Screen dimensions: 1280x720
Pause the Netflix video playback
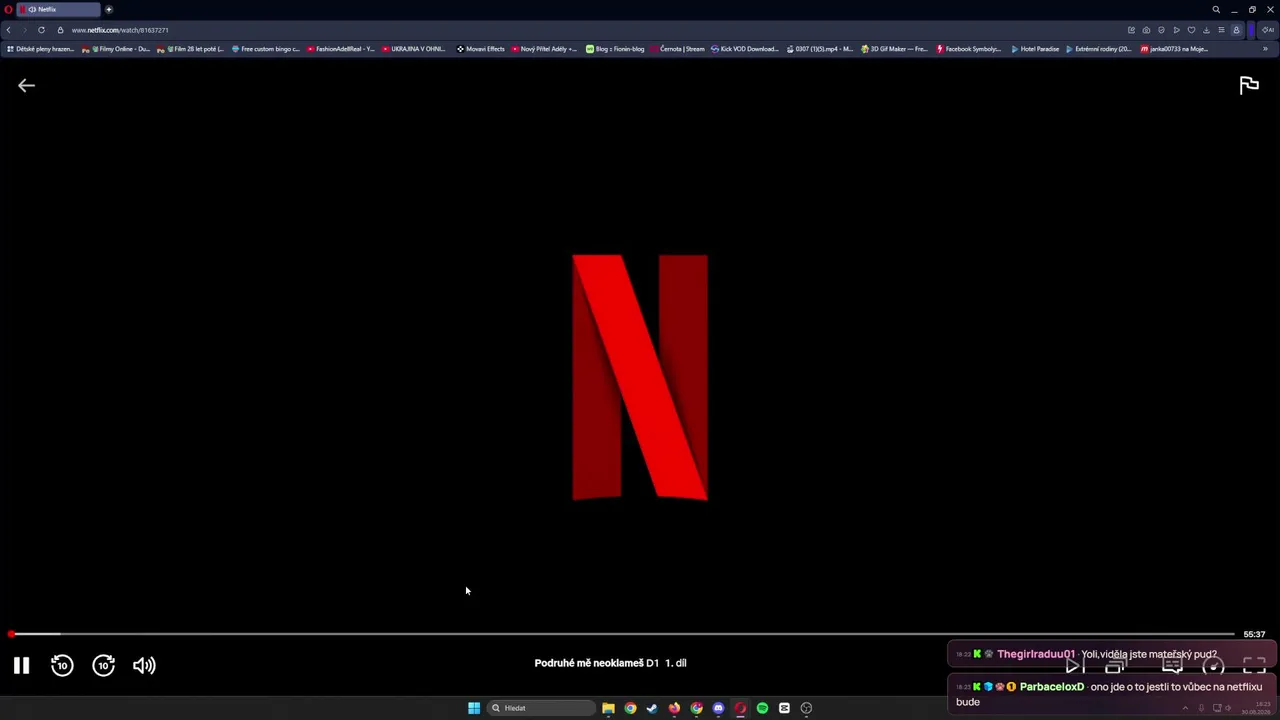coord(21,665)
